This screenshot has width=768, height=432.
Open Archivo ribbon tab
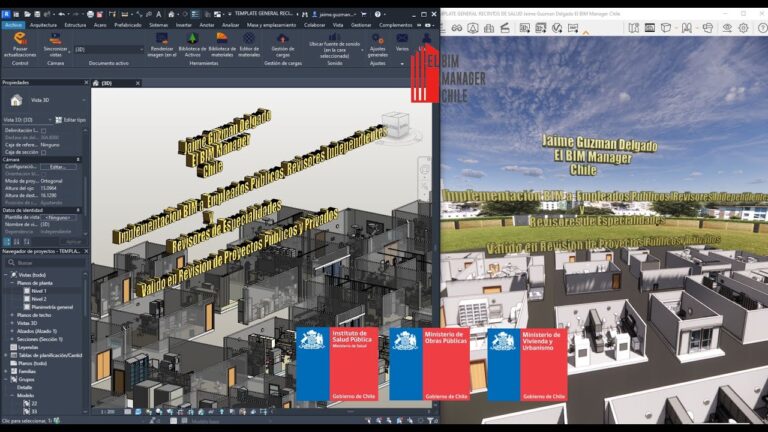pos(13,25)
